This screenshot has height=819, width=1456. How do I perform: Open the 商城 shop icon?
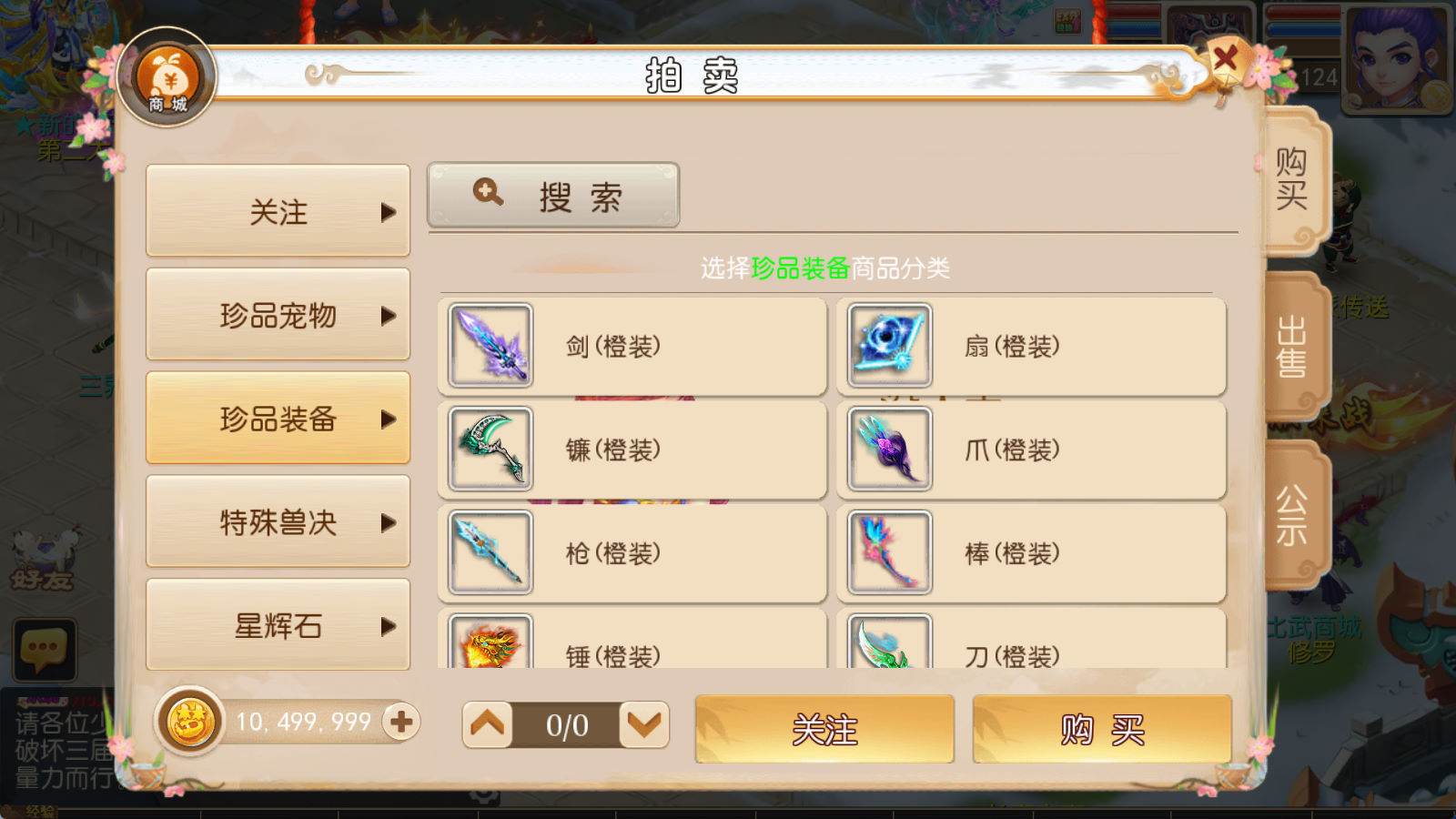tap(167, 78)
